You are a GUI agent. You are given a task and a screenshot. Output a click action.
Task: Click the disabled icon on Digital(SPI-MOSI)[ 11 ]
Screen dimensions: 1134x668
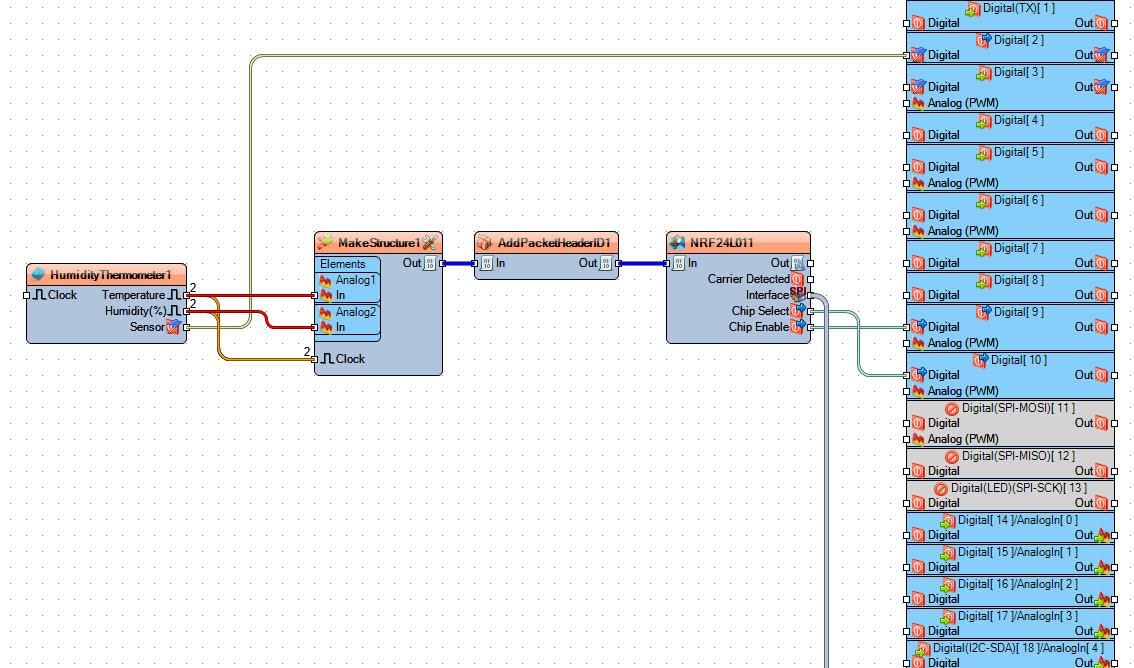tap(952, 408)
